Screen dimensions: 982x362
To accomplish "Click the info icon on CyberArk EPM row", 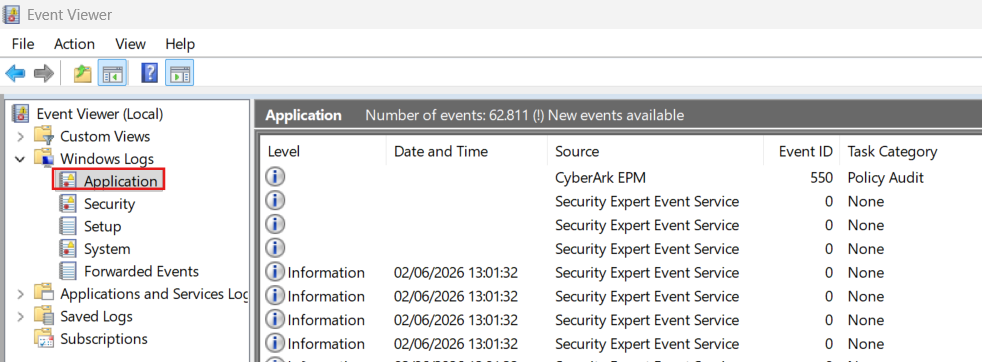I will coord(275,177).
